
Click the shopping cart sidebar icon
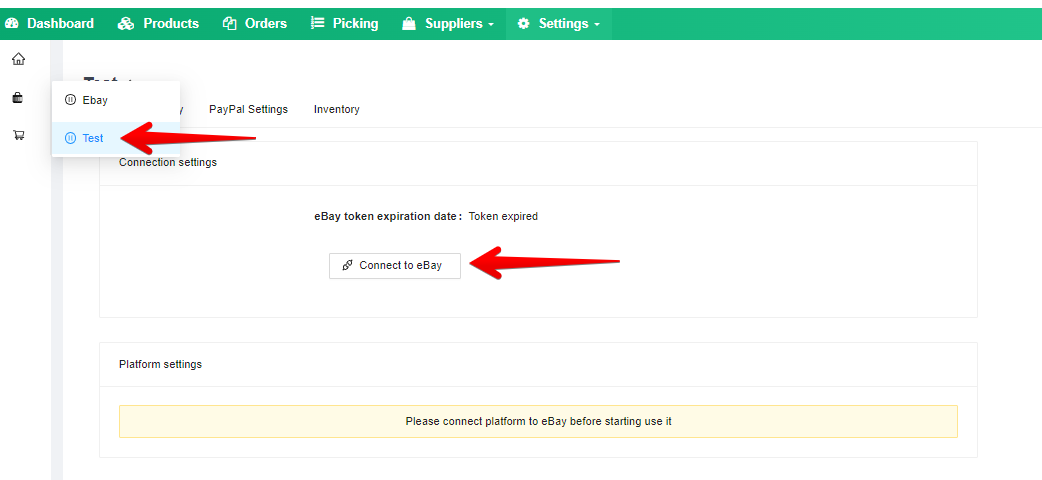click(x=19, y=135)
